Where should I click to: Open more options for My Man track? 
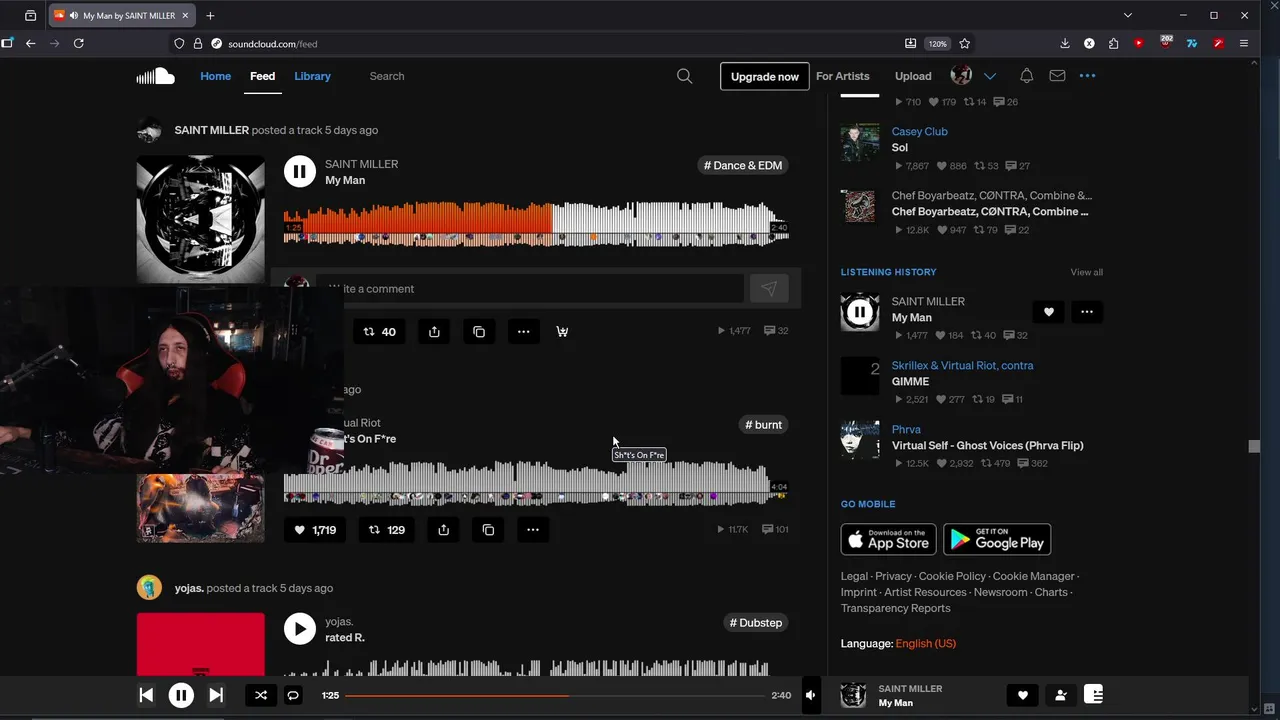[x=523, y=332]
